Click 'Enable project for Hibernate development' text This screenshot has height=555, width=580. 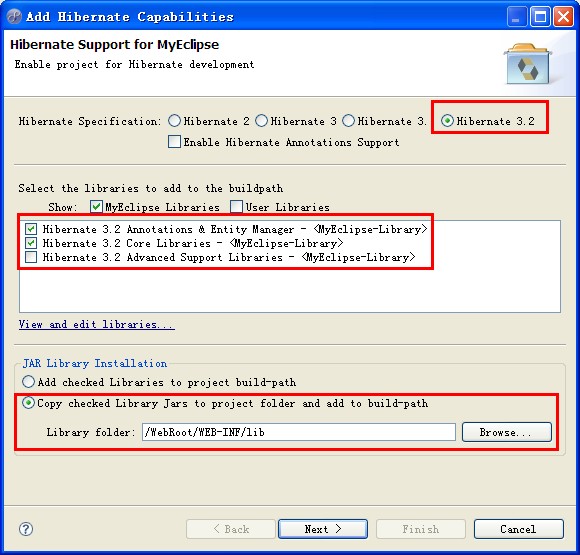coord(134,64)
